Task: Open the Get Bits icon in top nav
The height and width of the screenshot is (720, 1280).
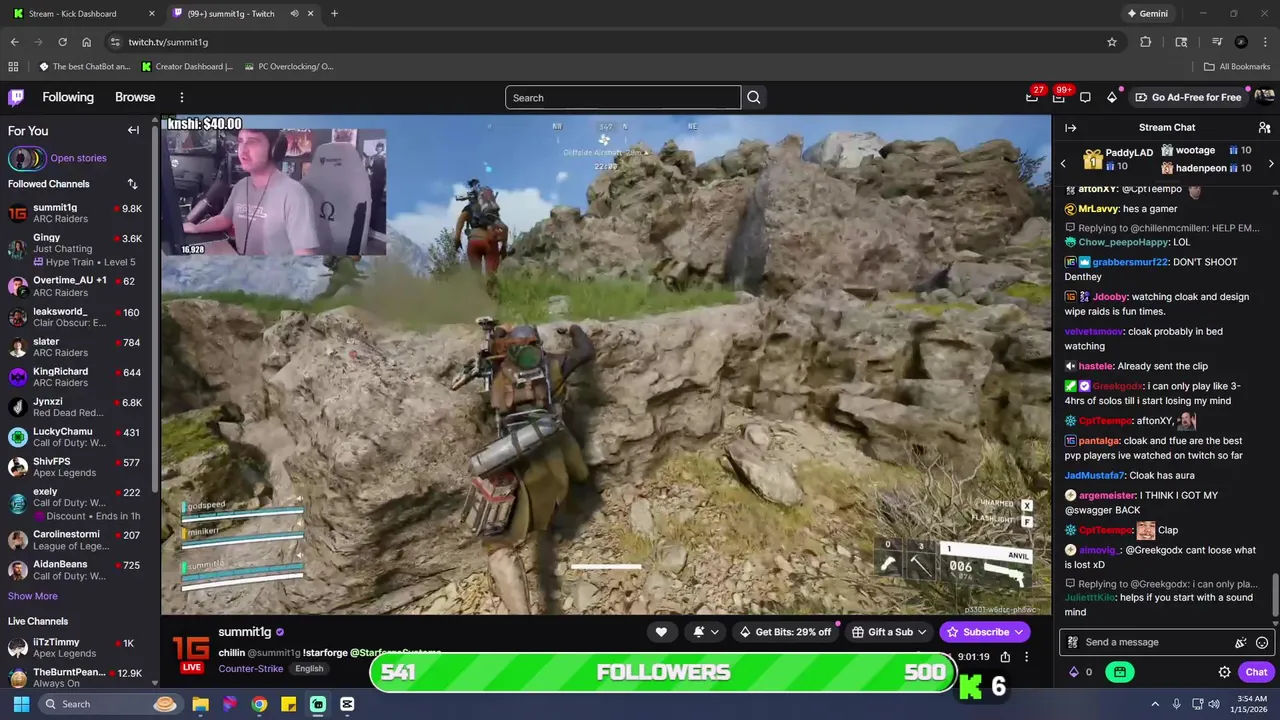Action: point(1112,97)
